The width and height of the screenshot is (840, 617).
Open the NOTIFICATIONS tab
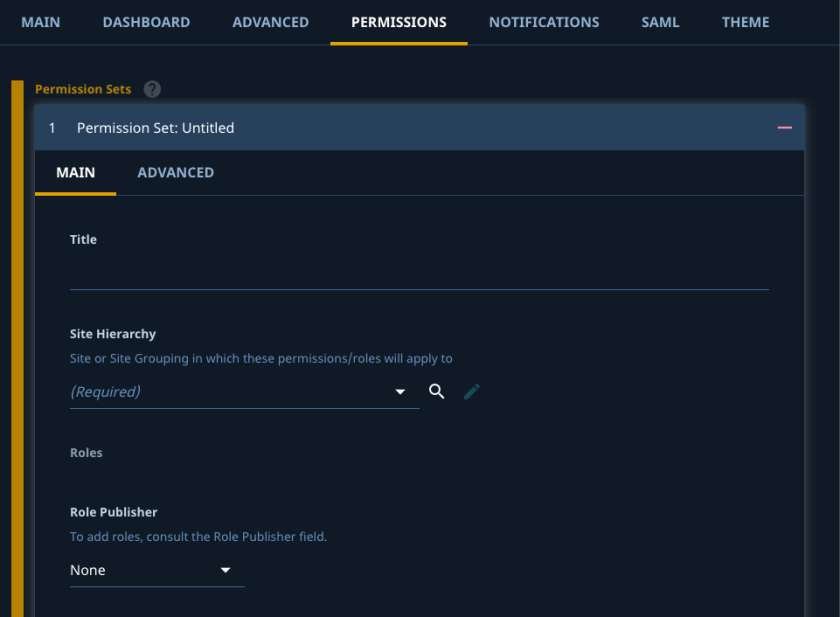click(544, 22)
